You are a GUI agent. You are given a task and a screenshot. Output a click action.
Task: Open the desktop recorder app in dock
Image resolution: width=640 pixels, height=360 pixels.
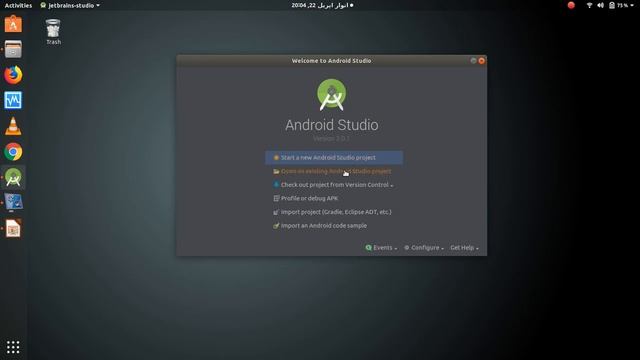coord(13,202)
